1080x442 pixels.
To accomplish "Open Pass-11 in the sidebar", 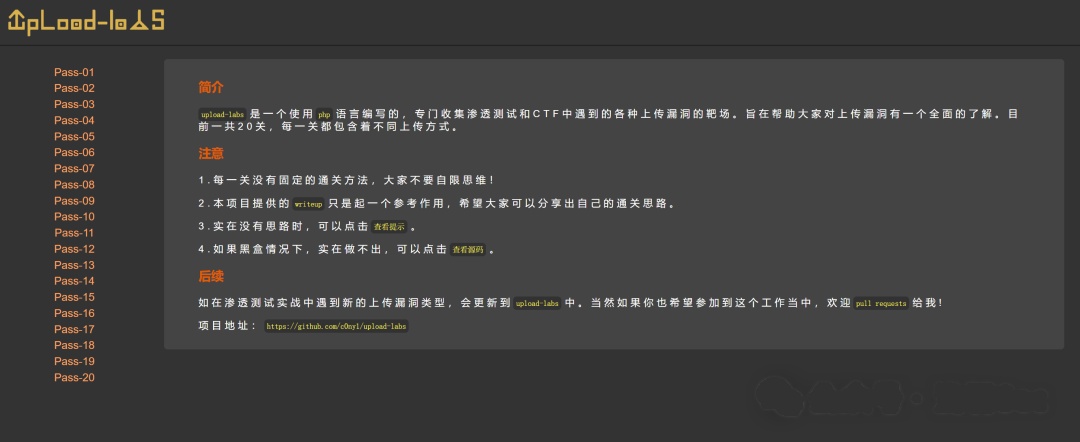I will point(74,233).
